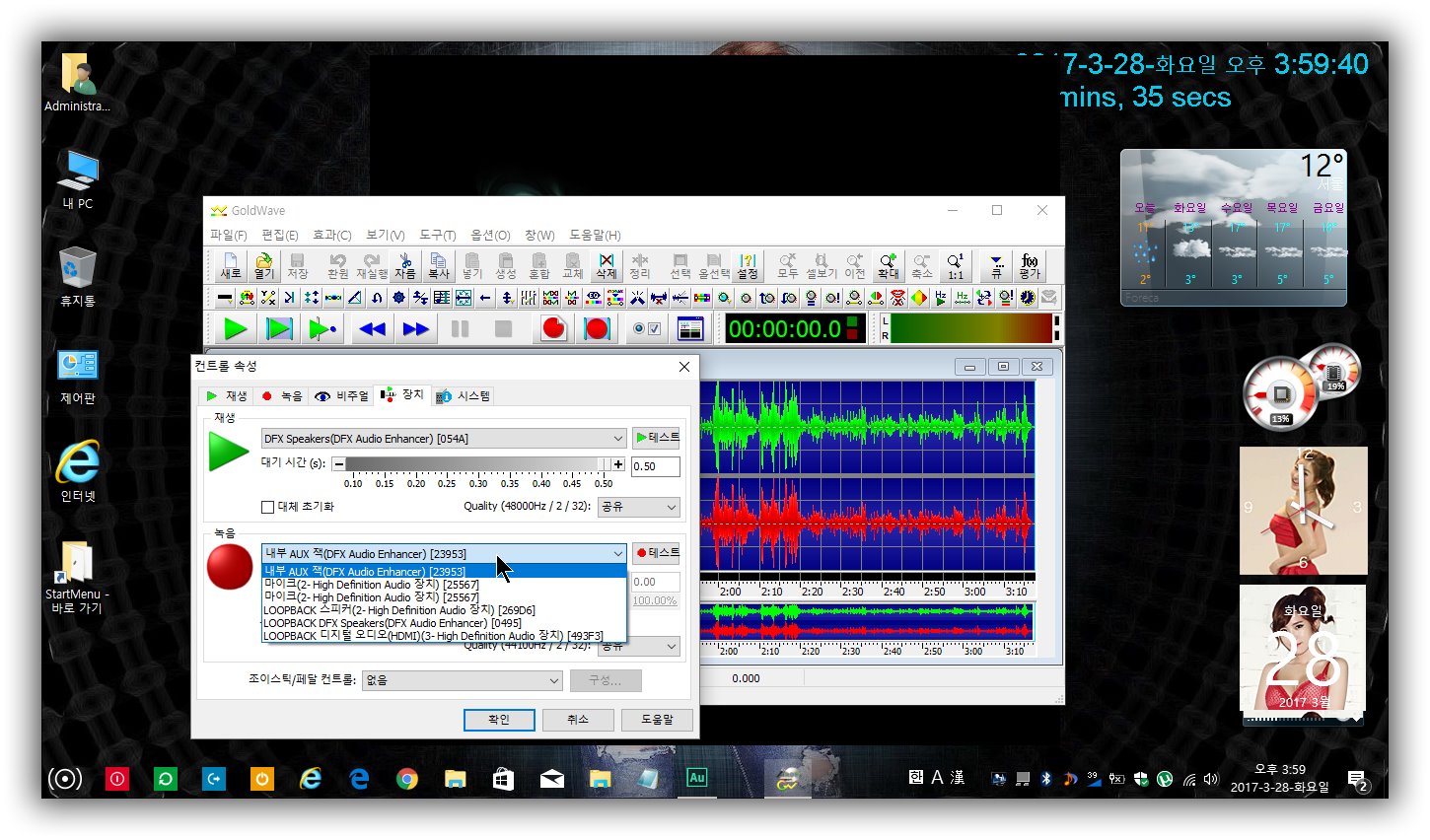
Task: Click the latency value field showing 0.50
Action: click(655, 466)
